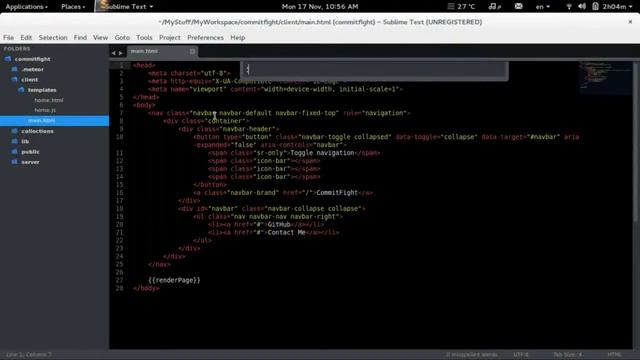Expand the lib folder
The image size is (640, 360).
point(25,141)
